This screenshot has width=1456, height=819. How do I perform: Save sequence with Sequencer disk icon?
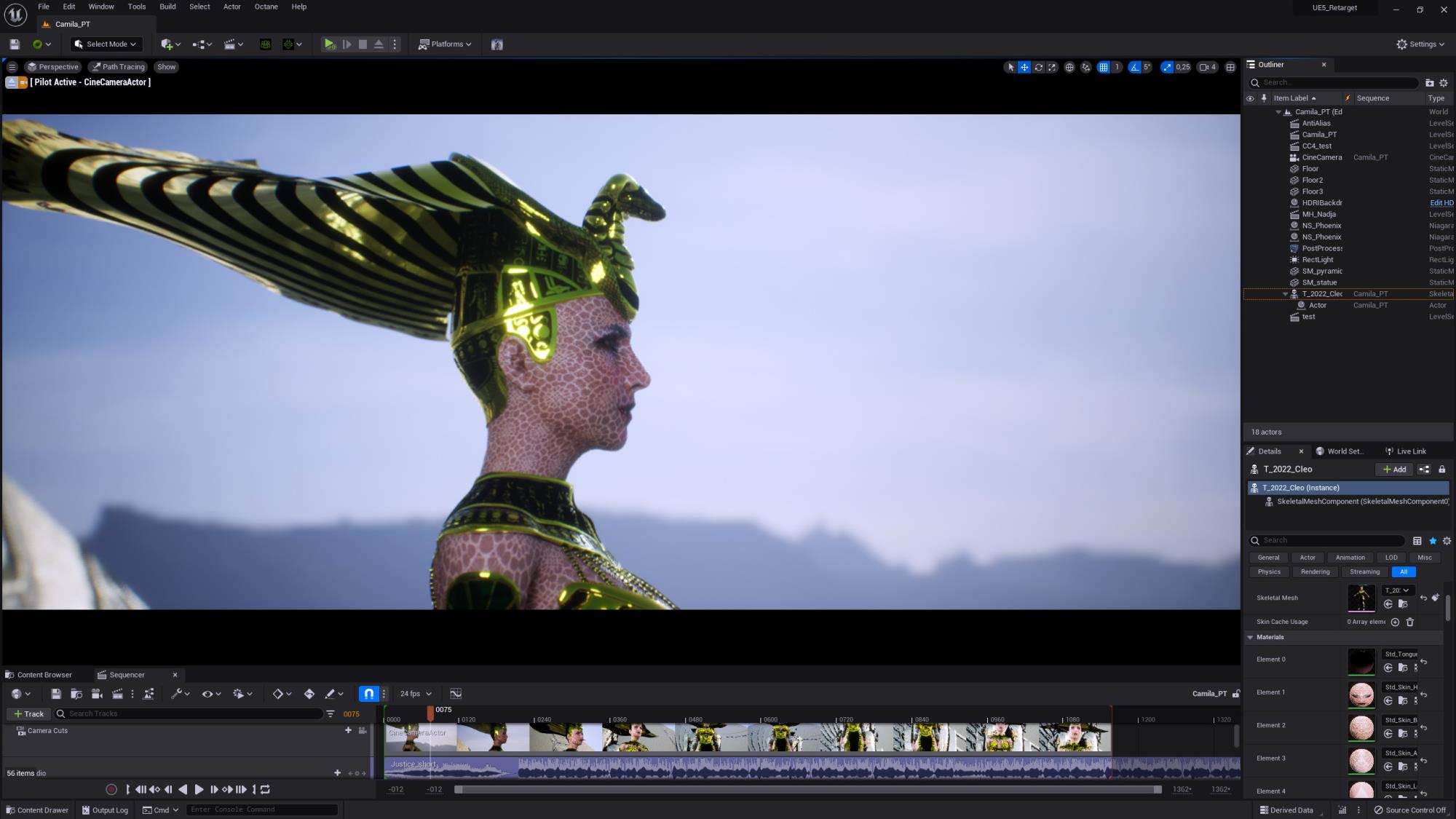pyautogui.click(x=56, y=694)
